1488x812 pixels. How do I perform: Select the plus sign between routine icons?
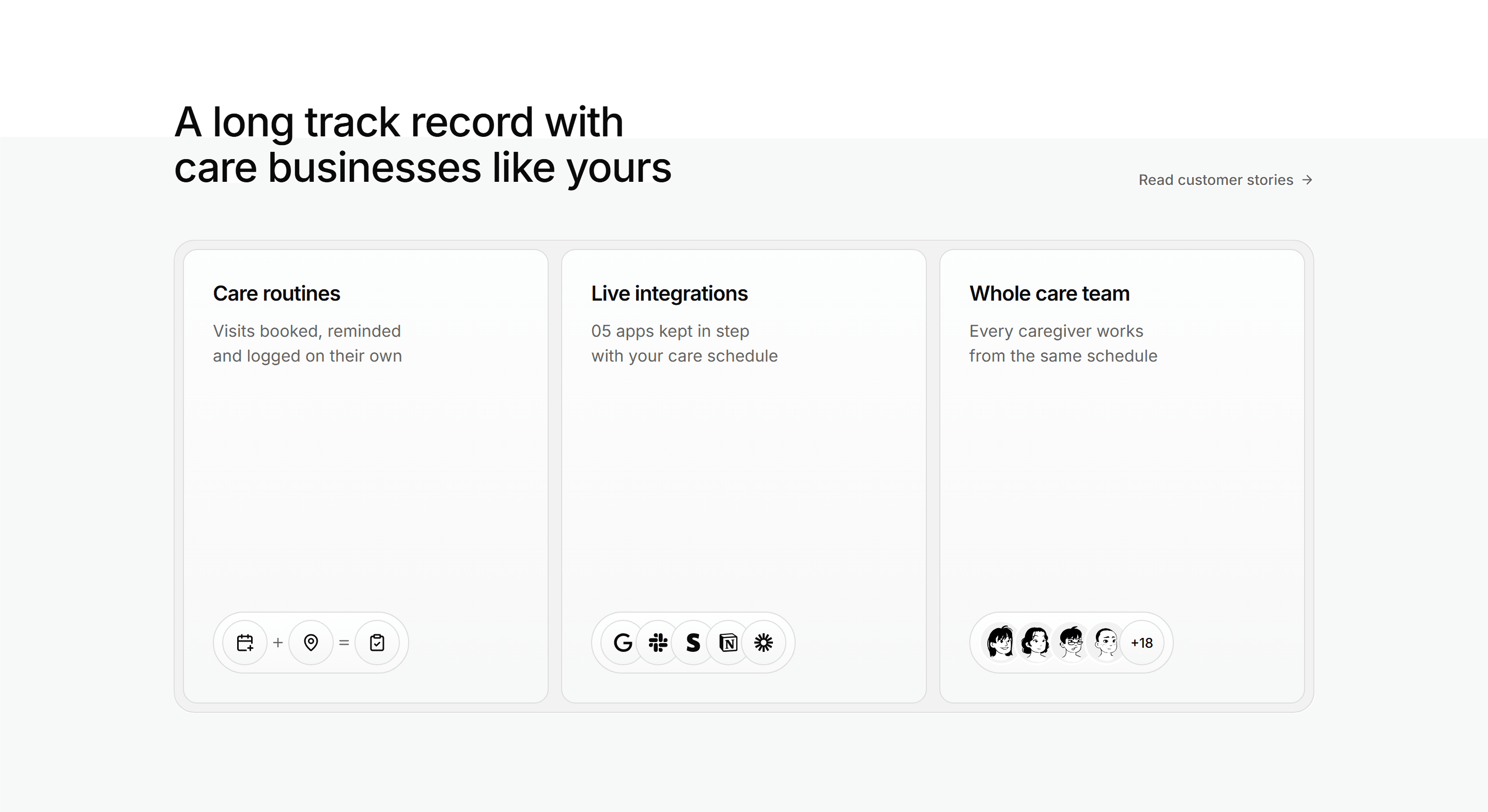tap(278, 642)
